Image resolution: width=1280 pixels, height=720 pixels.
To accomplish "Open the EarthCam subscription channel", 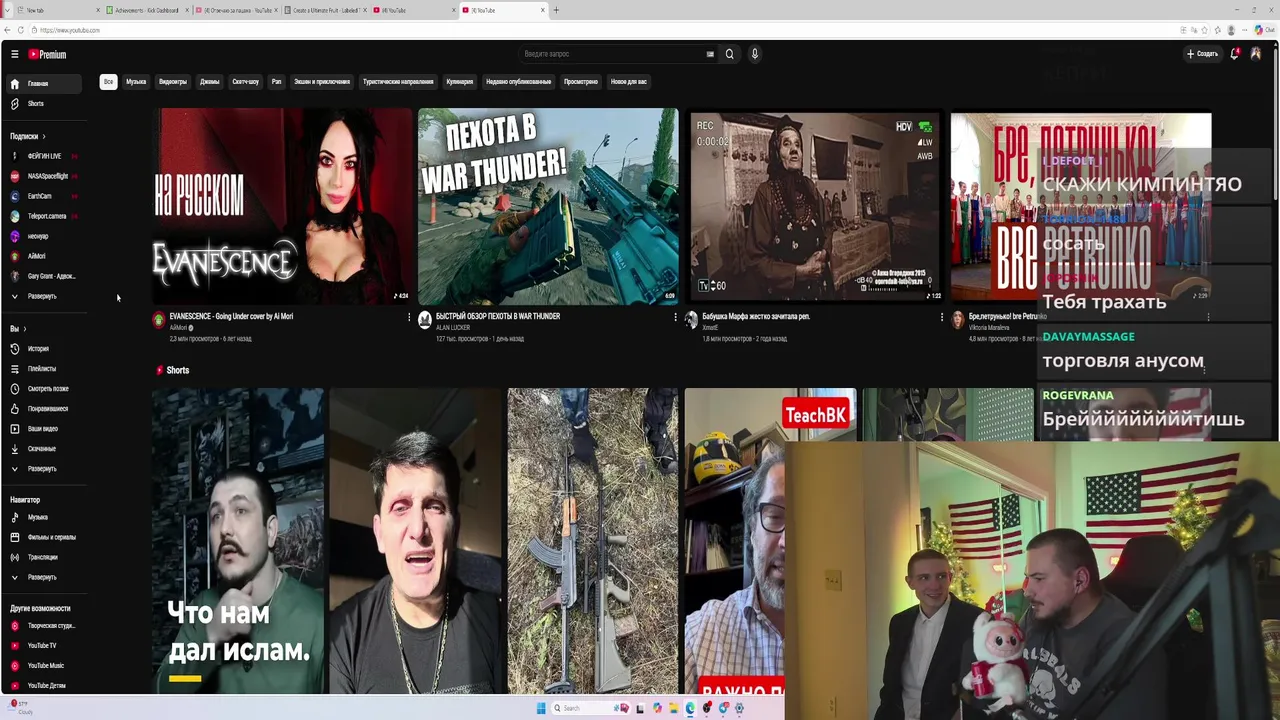I will tap(44, 197).
